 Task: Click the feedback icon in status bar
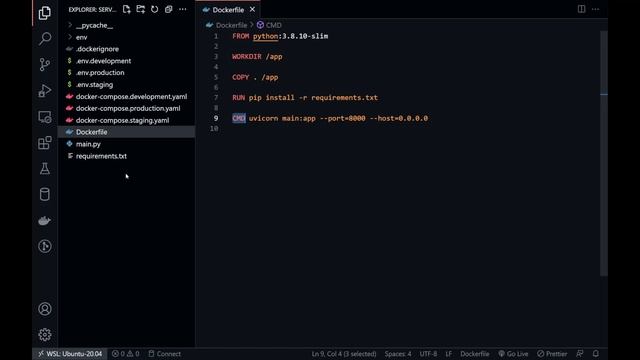coord(580,353)
